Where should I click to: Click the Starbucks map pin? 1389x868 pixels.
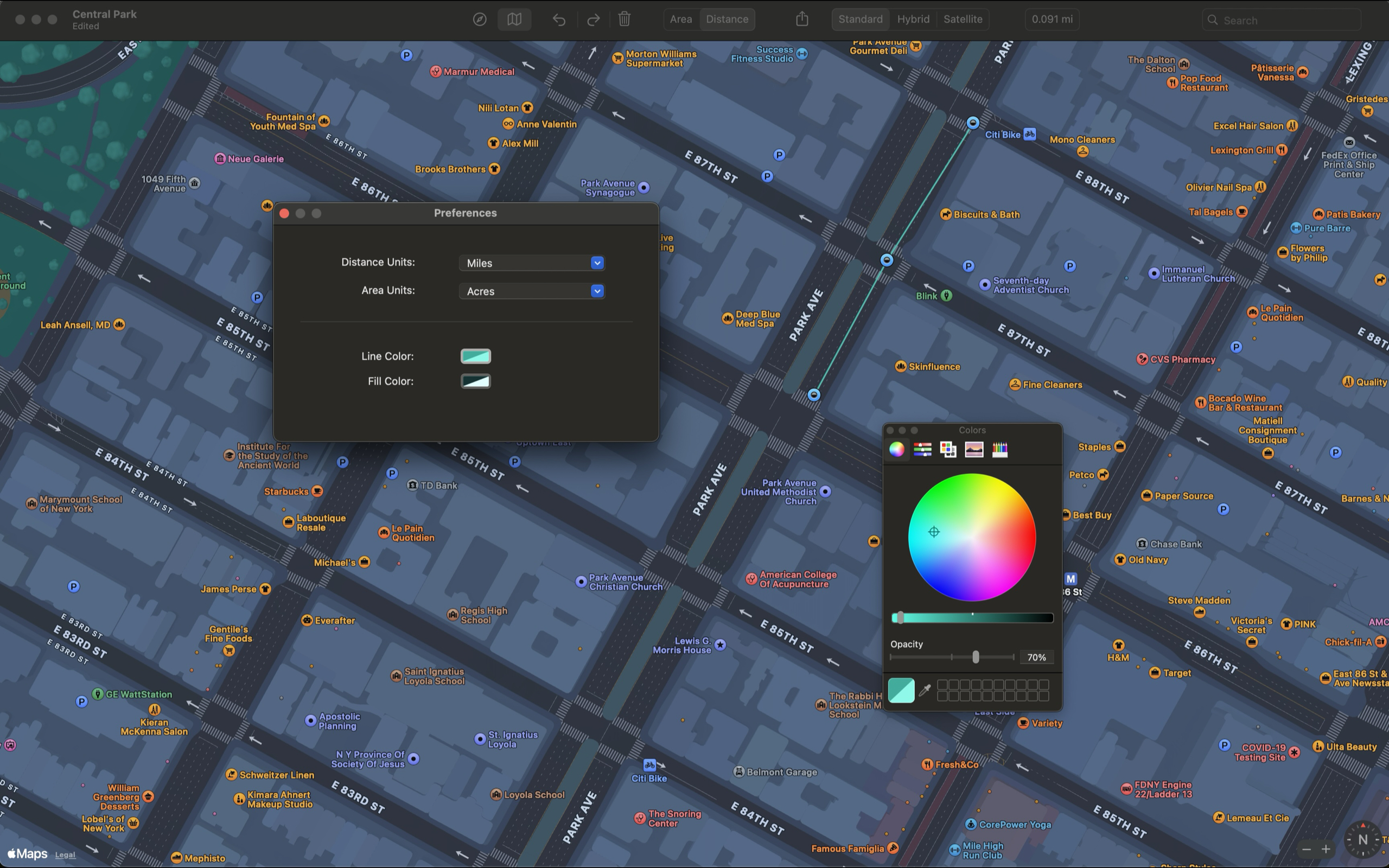click(x=317, y=492)
